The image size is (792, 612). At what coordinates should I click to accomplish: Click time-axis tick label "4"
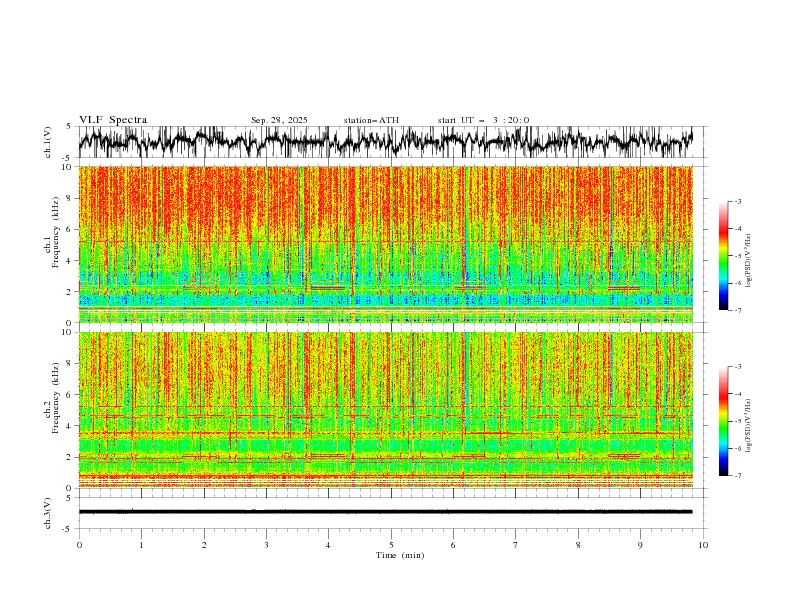(x=328, y=545)
